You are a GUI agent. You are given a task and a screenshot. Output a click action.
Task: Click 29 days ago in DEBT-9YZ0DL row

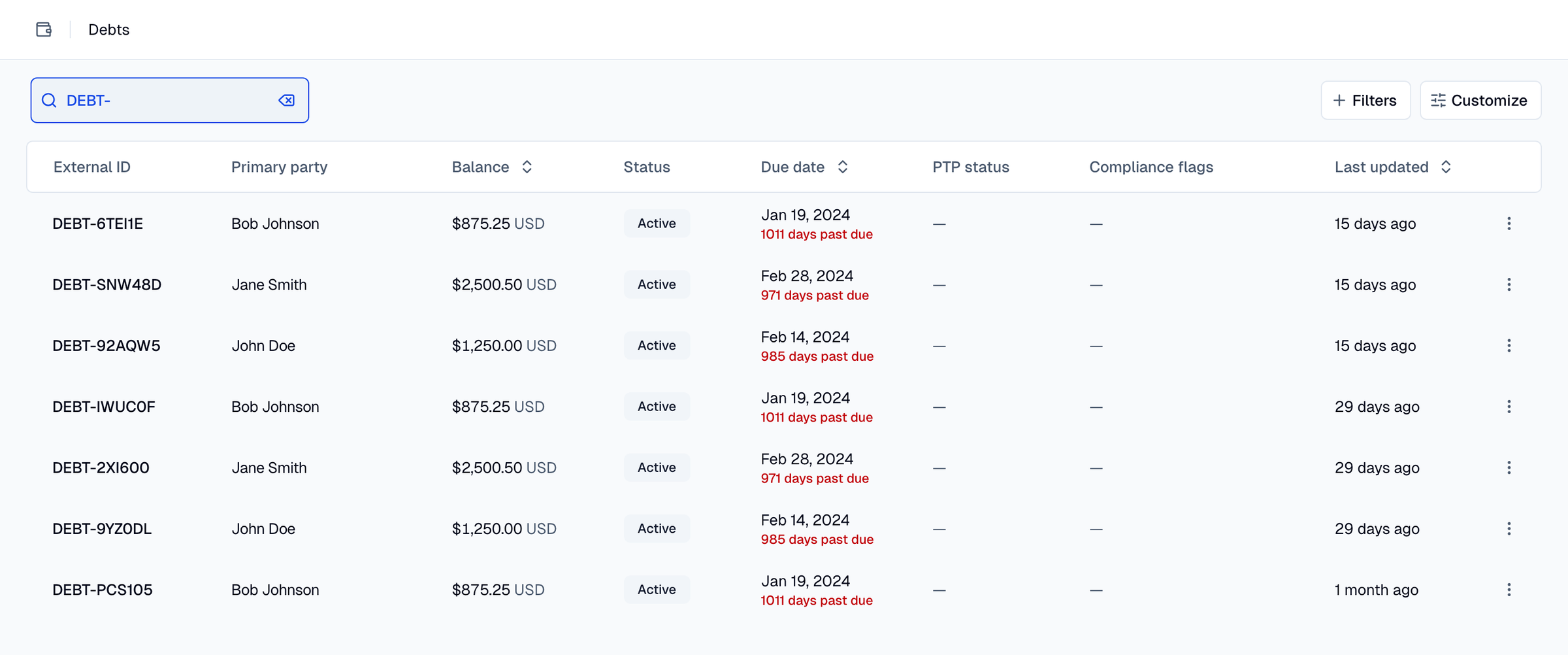click(1377, 528)
